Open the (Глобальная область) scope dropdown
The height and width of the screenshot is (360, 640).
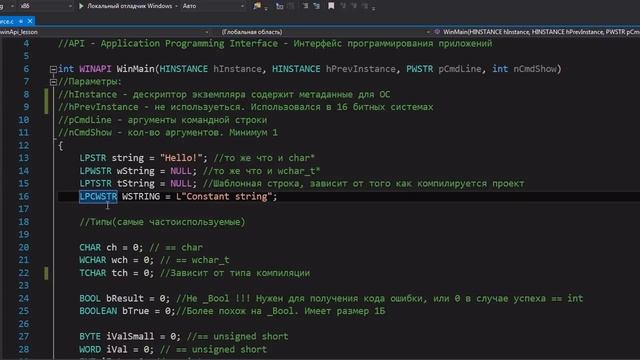[x=325, y=32]
